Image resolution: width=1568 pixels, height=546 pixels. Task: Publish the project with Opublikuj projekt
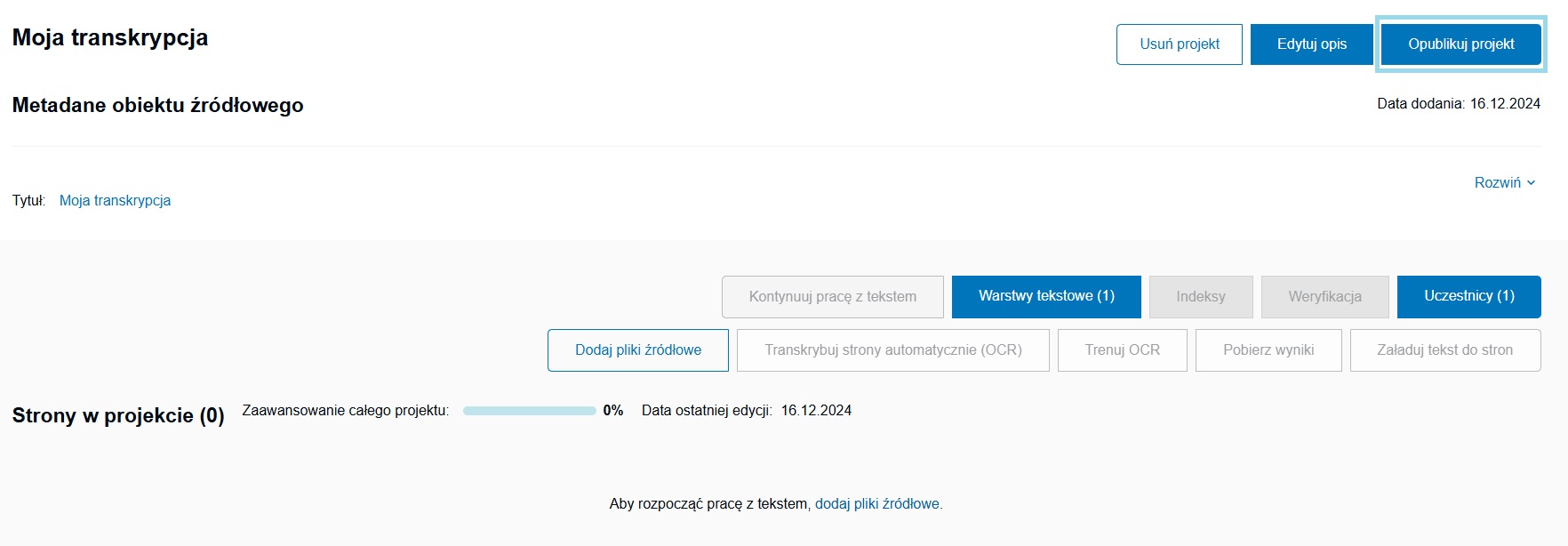(1461, 44)
